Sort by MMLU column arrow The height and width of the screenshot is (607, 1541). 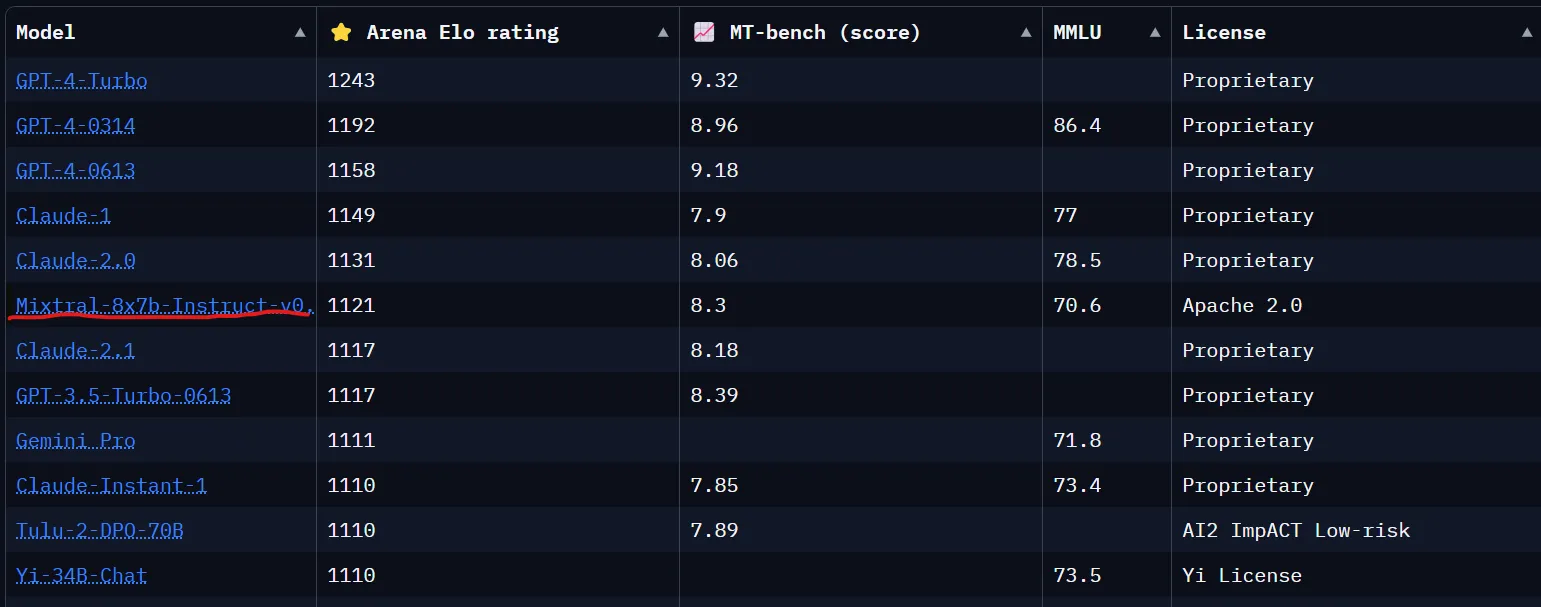(x=1155, y=33)
